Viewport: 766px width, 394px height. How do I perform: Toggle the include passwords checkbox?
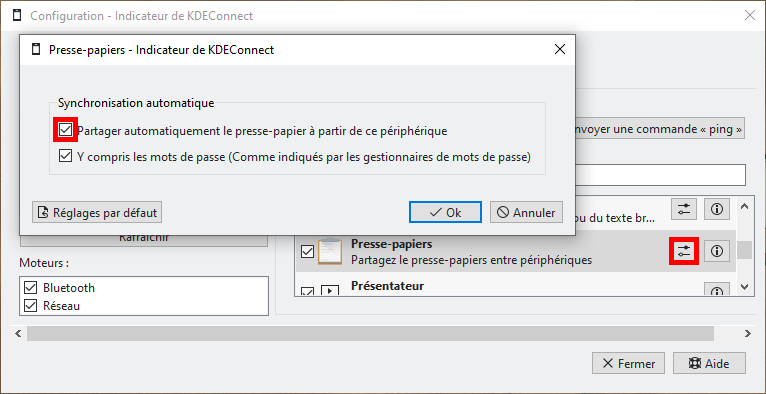click(x=65, y=156)
